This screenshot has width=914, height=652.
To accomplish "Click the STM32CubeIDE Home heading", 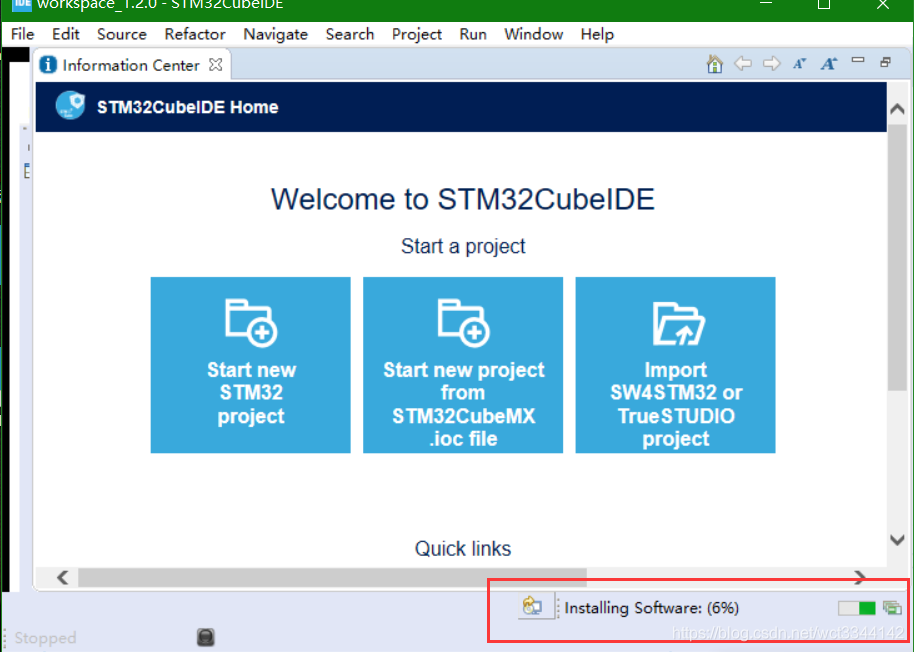I will click(188, 107).
